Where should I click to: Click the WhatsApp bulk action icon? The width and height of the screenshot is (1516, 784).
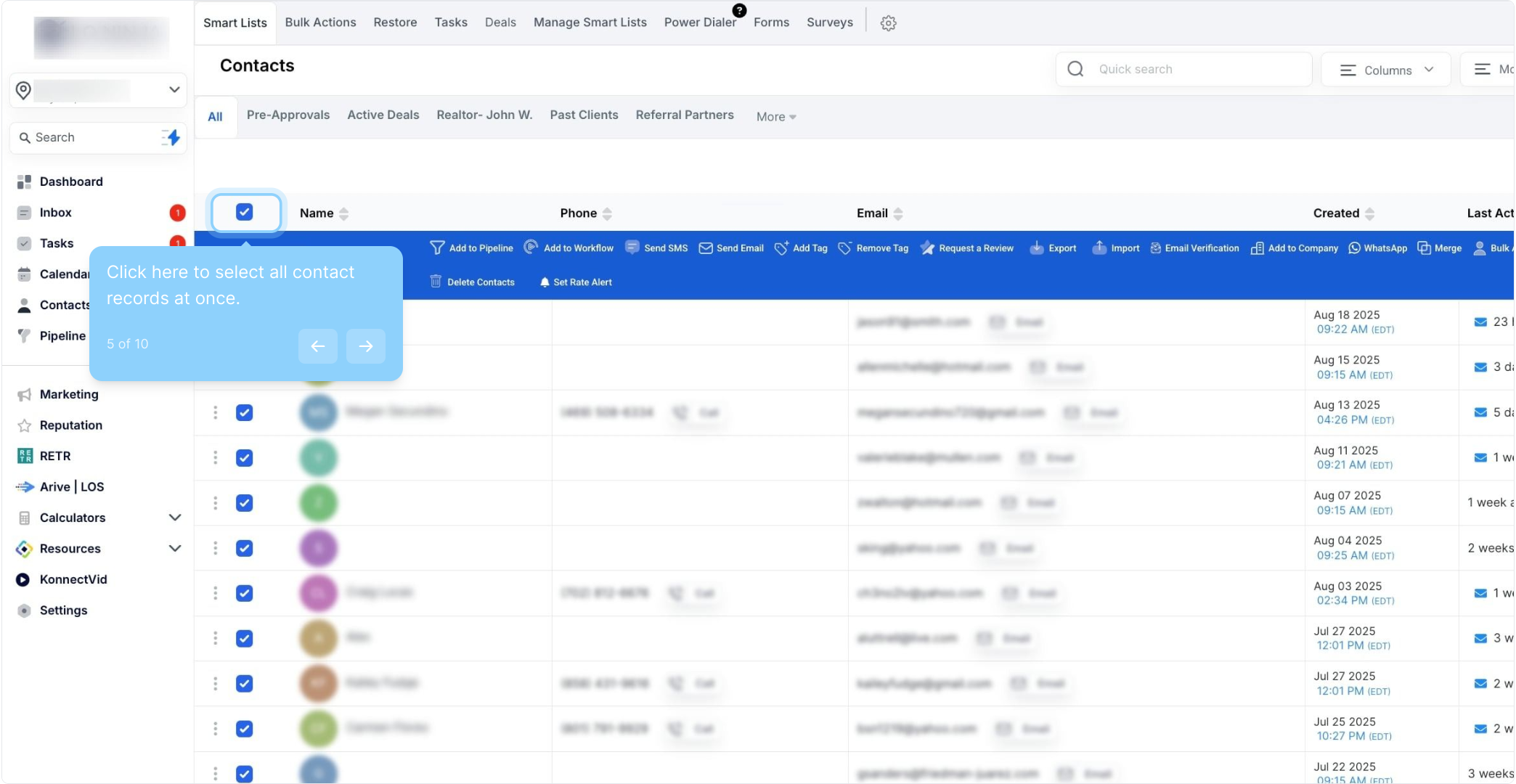(x=1354, y=248)
